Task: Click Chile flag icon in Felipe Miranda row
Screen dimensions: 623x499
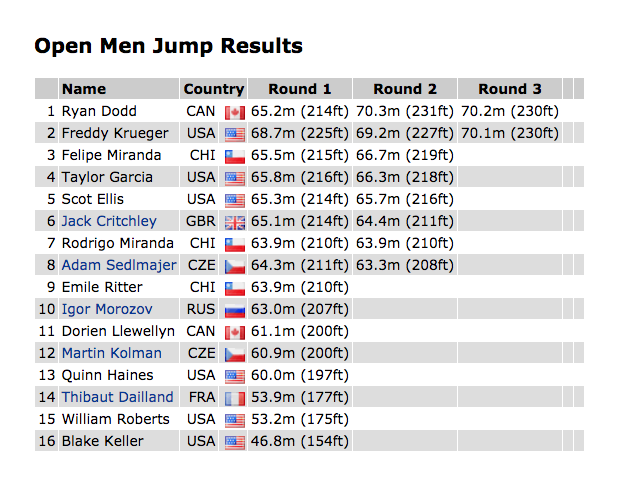Action: point(235,156)
